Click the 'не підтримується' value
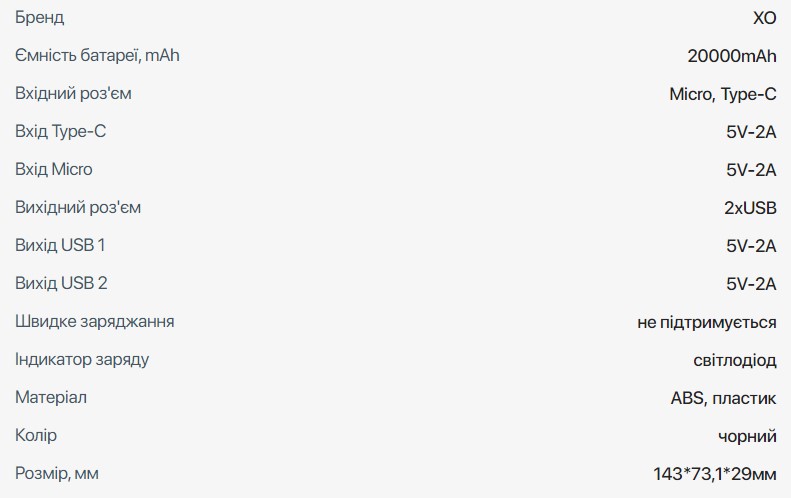791x498 pixels. click(x=706, y=322)
